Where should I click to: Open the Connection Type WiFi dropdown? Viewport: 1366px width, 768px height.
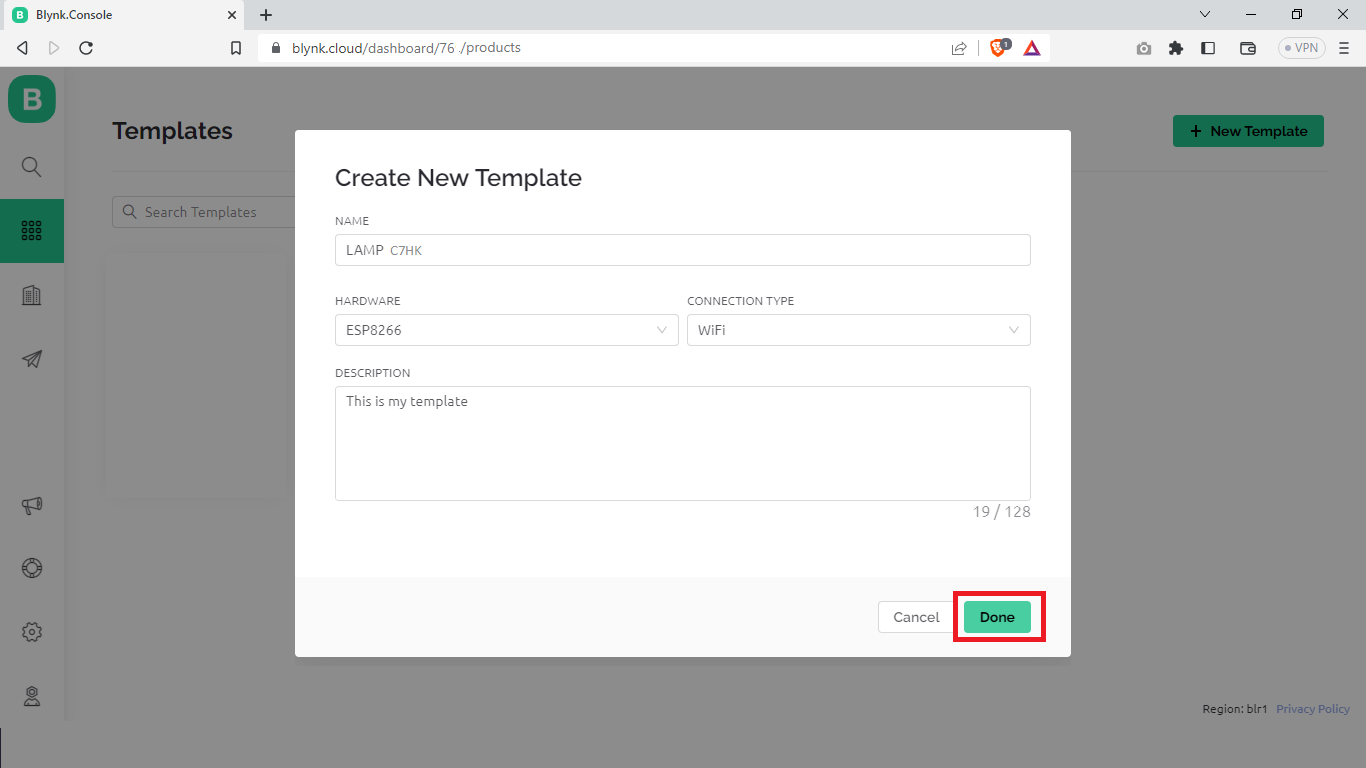coord(859,330)
